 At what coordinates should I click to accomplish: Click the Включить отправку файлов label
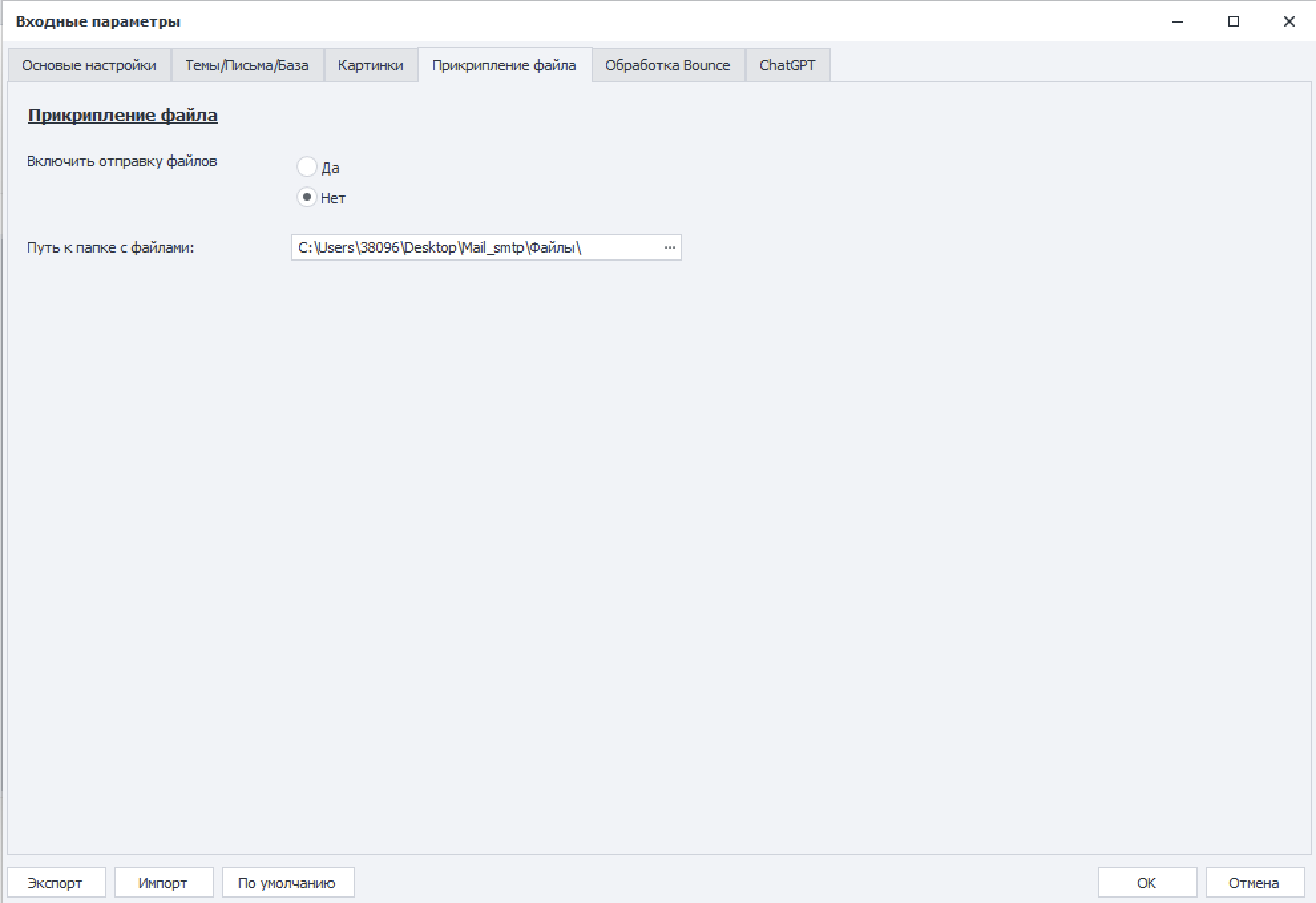click(x=122, y=162)
